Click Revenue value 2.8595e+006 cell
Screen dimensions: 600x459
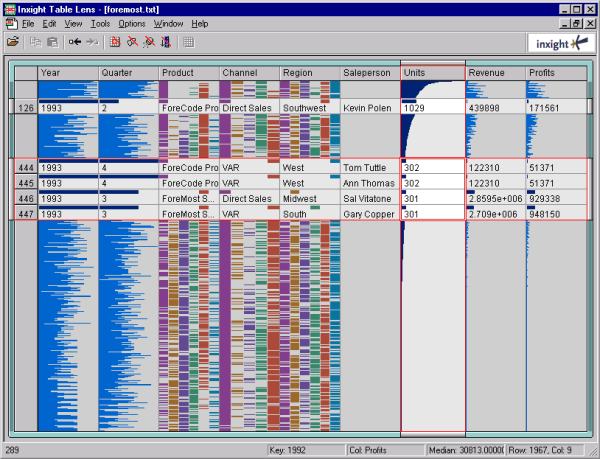pos(496,199)
